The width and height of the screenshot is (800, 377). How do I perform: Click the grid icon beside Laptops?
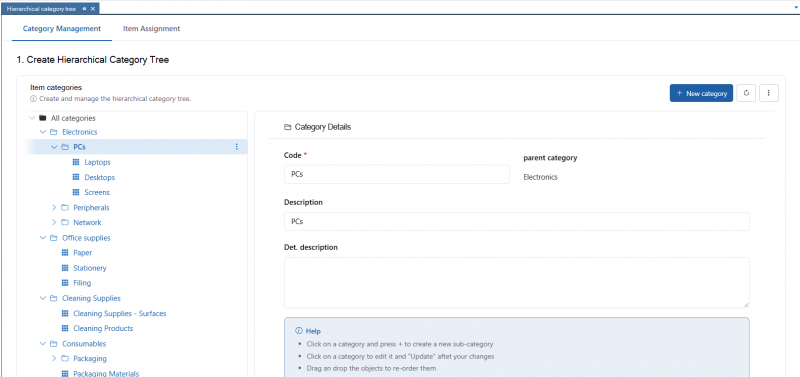(76, 162)
